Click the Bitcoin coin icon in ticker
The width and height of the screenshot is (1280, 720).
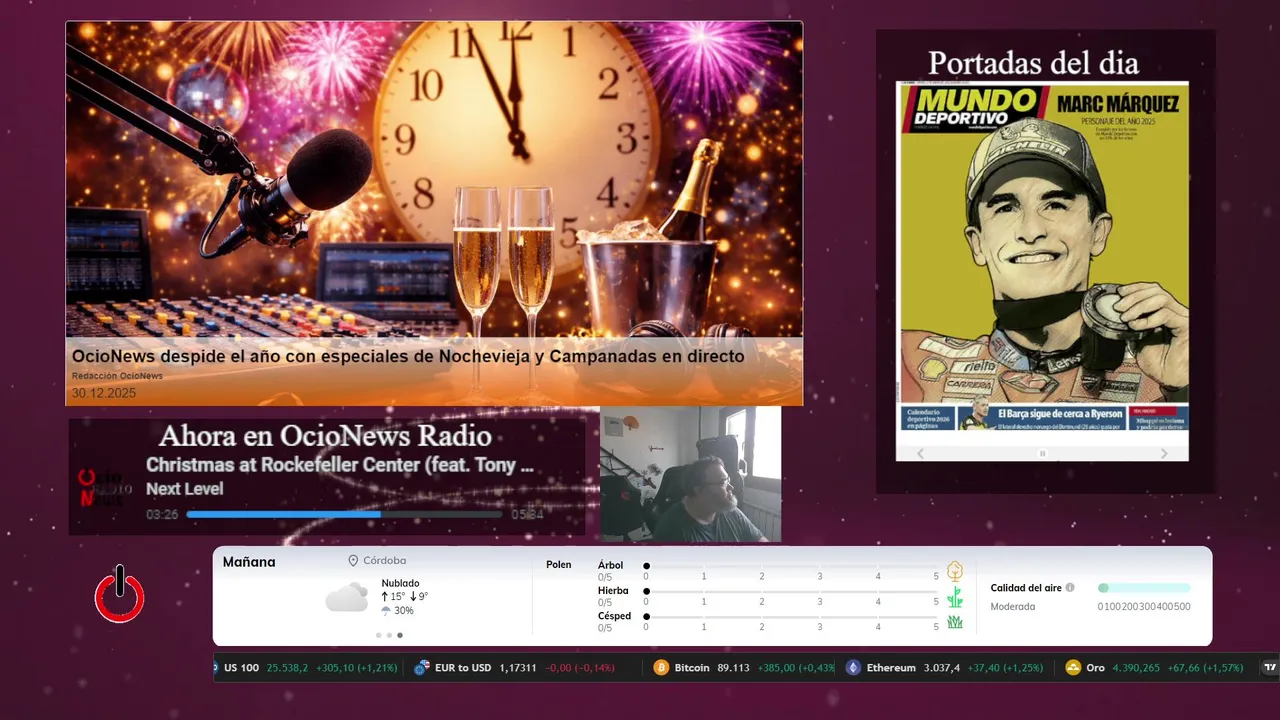pyautogui.click(x=661, y=668)
